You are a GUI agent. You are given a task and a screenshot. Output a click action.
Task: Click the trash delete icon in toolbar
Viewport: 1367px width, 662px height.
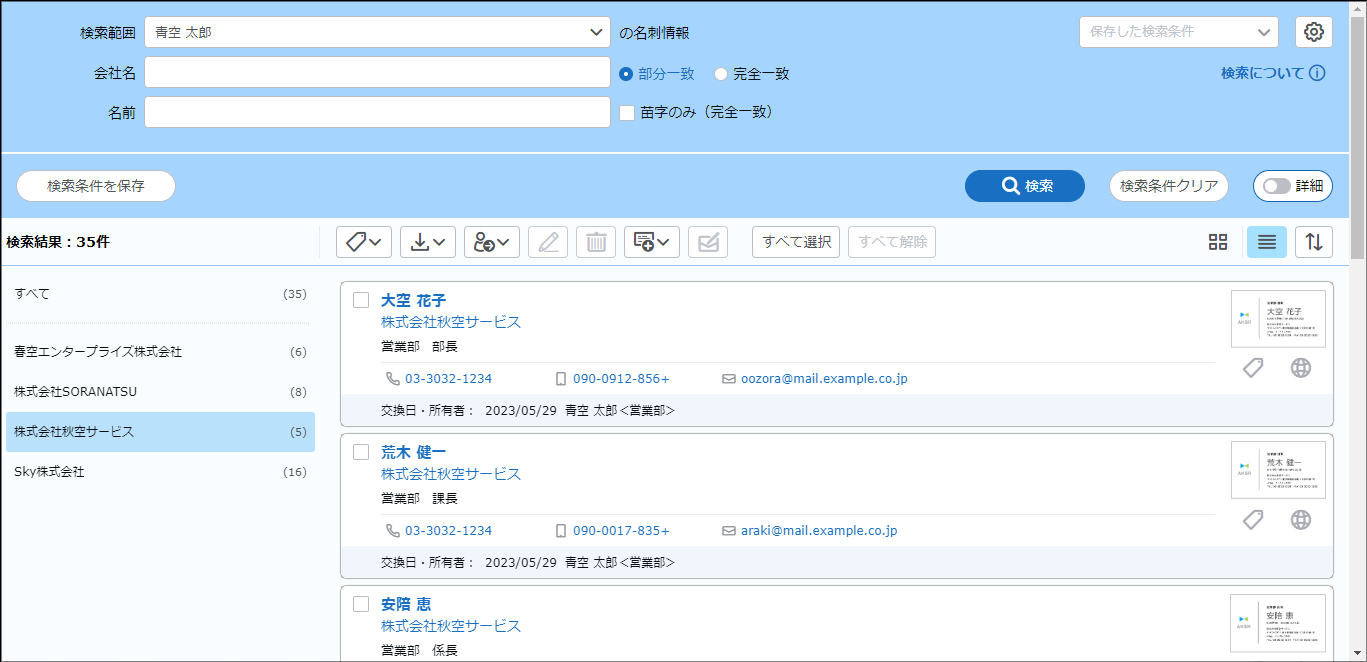pos(596,242)
